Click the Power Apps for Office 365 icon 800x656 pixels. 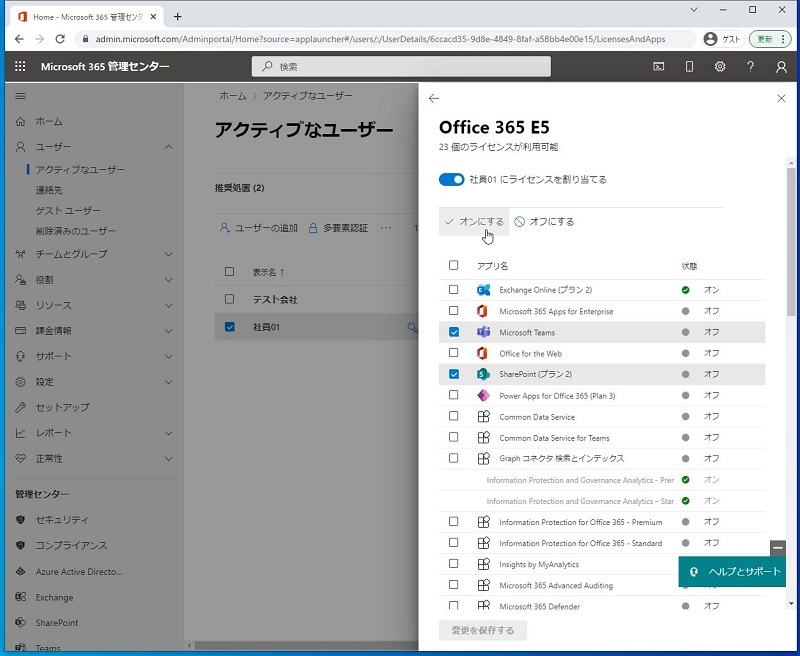[483, 395]
